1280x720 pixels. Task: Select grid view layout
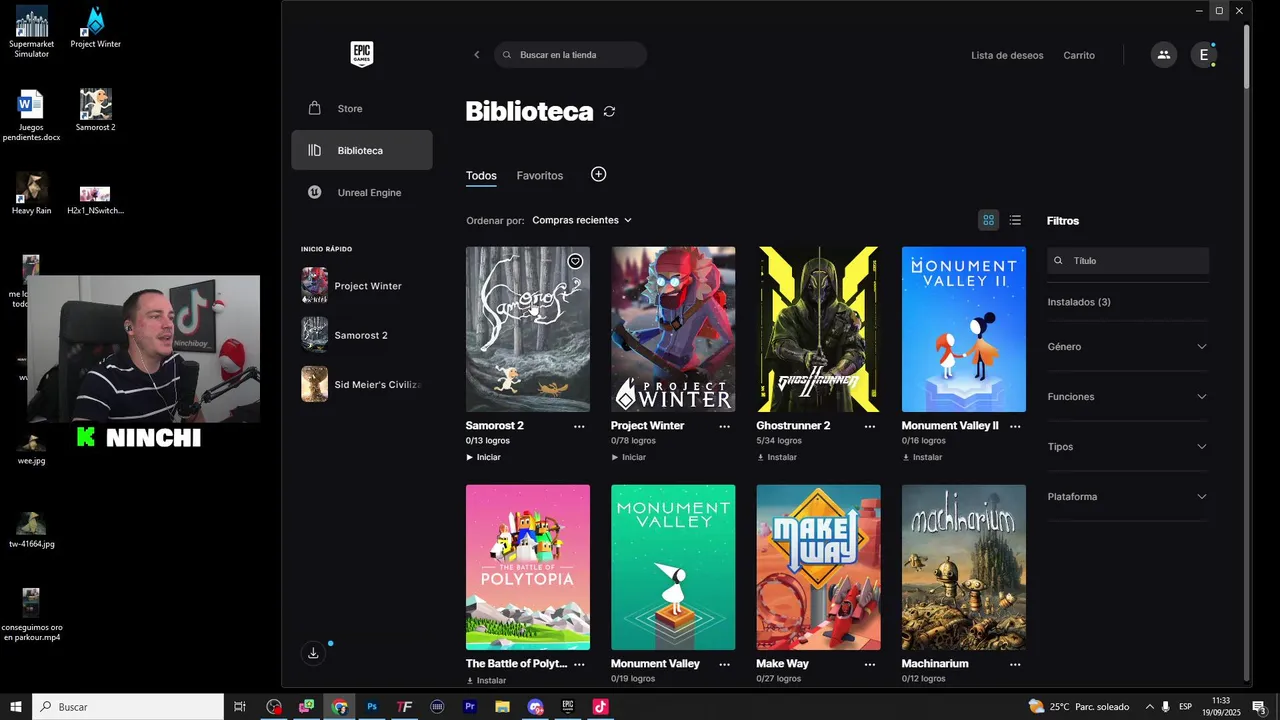point(988,220)
